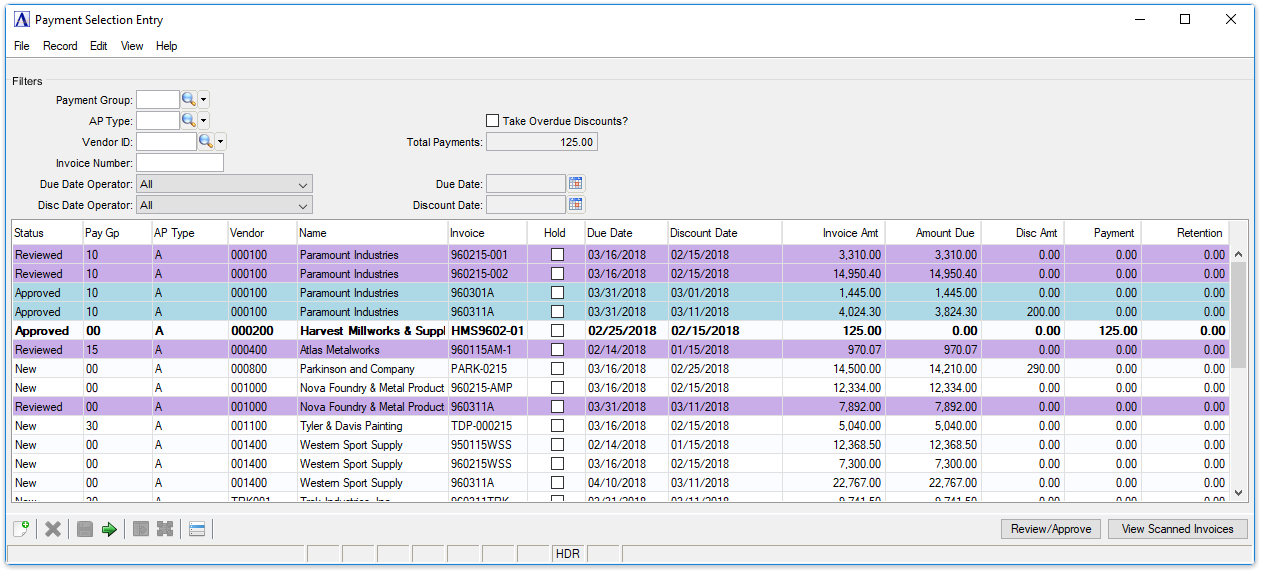Check Hold for invoice 960115AM-1
Viewport: 1264px width, 574px height.
click(557, 350)
